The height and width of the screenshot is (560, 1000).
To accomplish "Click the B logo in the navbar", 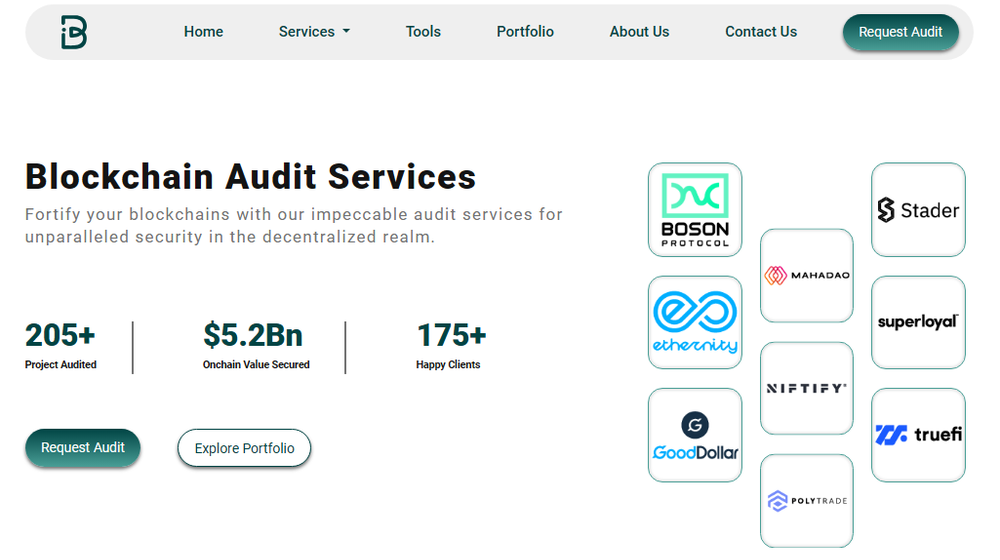I will (74, 33).
